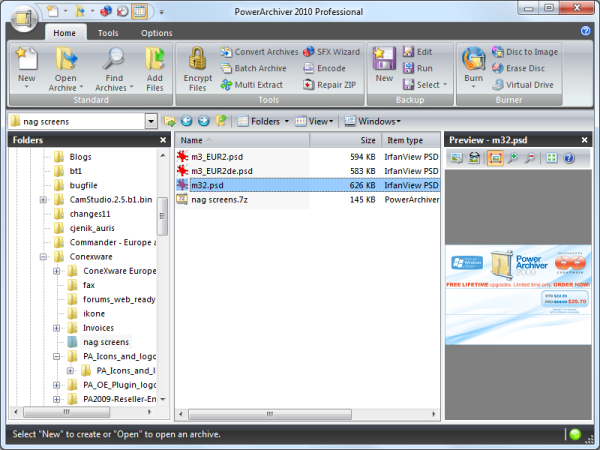600x450 pixels.
Task: Start Convert Archives from the ribbon
Action: 259,52
